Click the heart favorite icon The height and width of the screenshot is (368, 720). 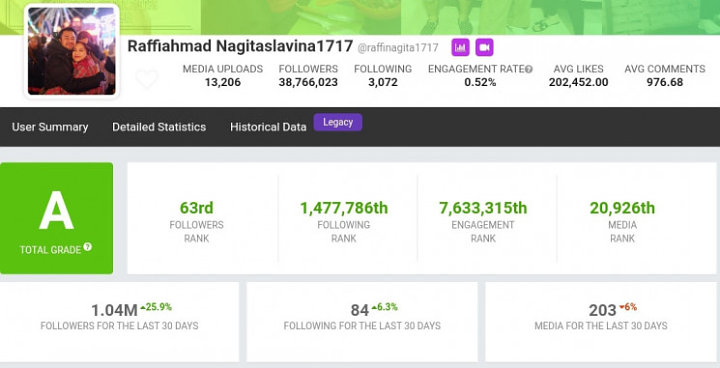pyautogui.click(x=146, y=79)
